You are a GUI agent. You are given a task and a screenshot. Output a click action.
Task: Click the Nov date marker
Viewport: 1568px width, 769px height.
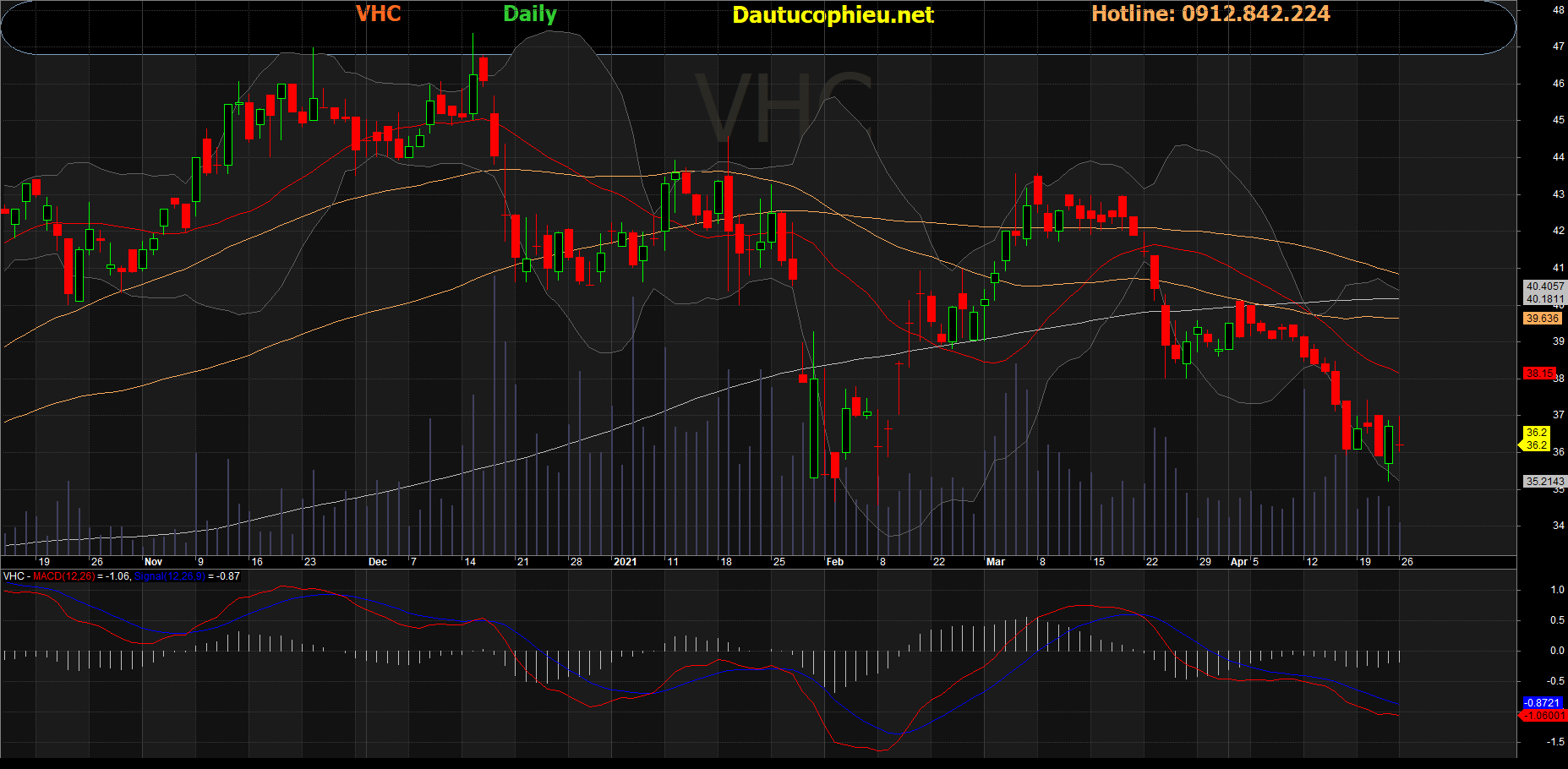pyautogui.click(x=153, y=562)
